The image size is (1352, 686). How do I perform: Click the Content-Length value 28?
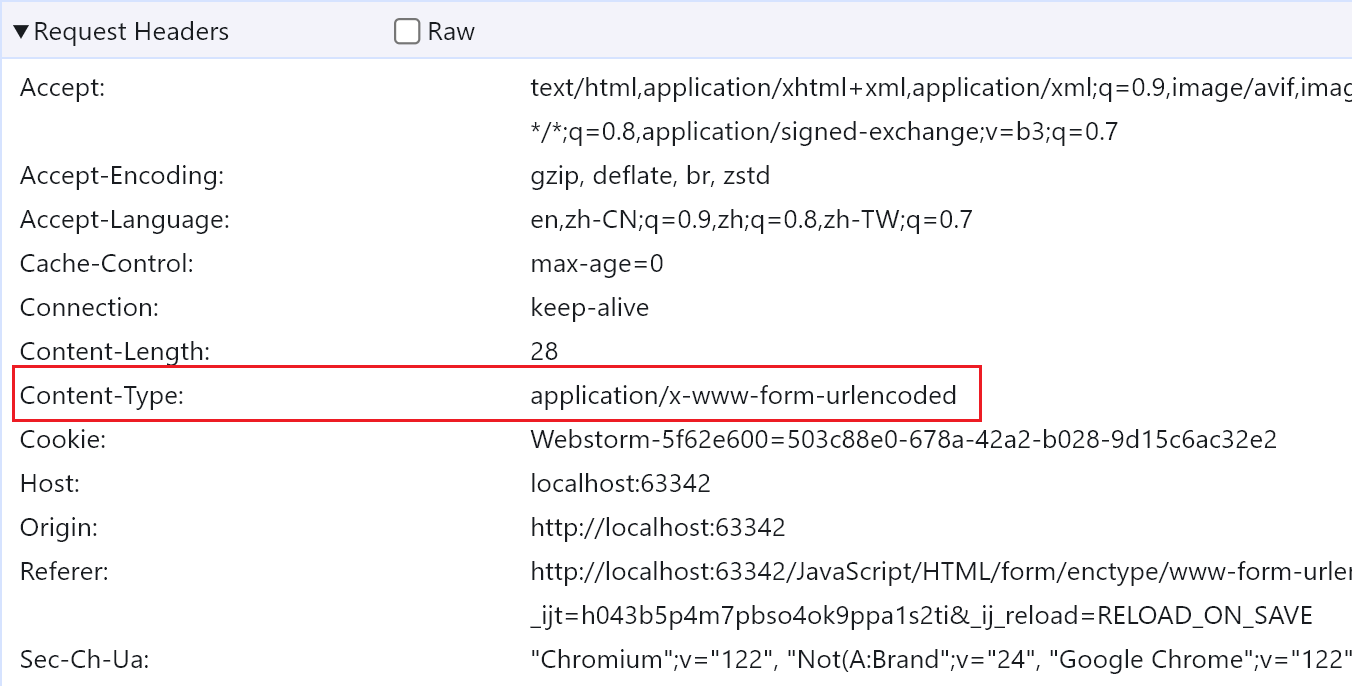pos(544,352)
